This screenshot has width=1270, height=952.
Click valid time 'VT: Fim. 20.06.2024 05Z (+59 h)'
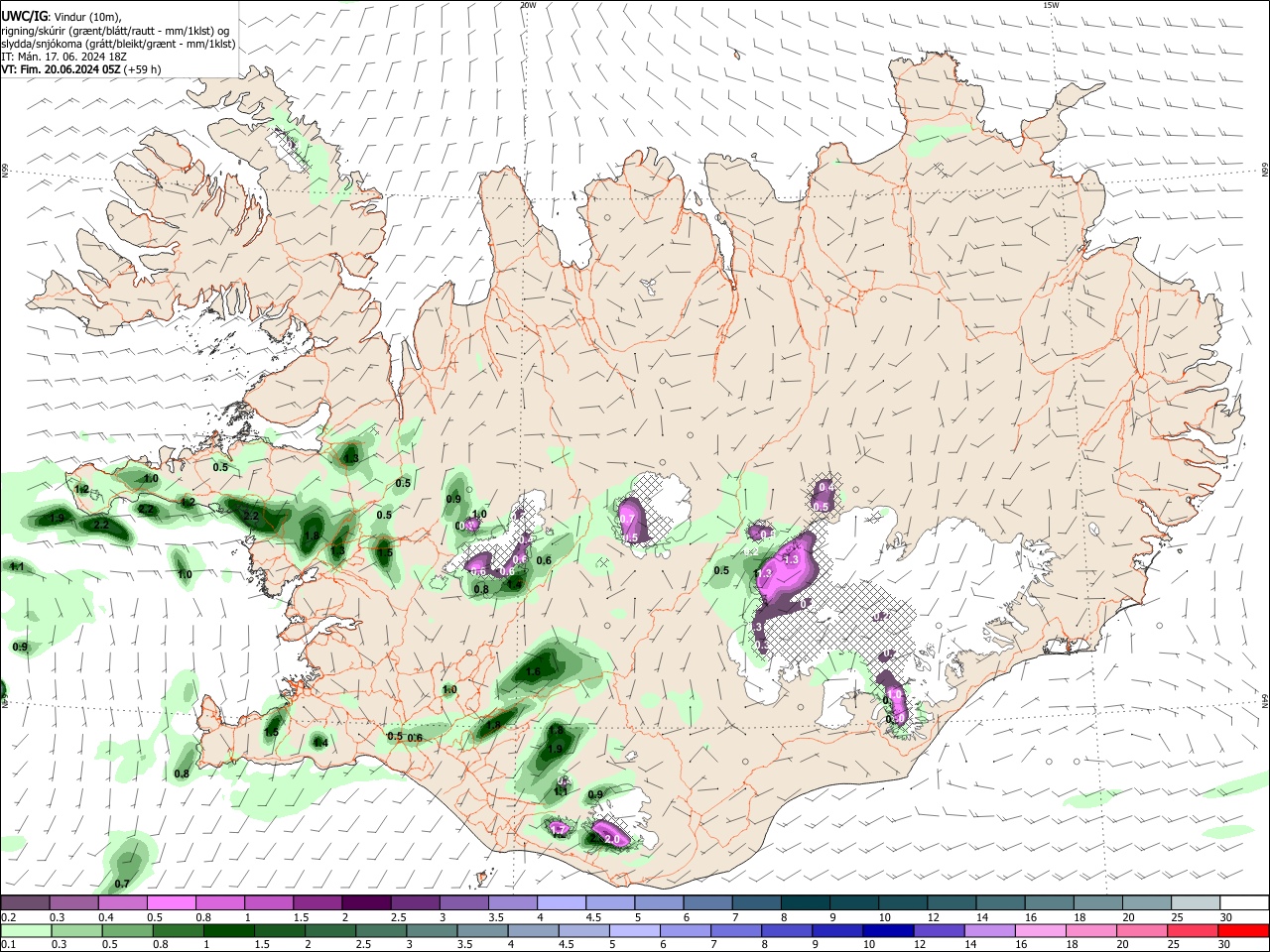tap(81, 69)
